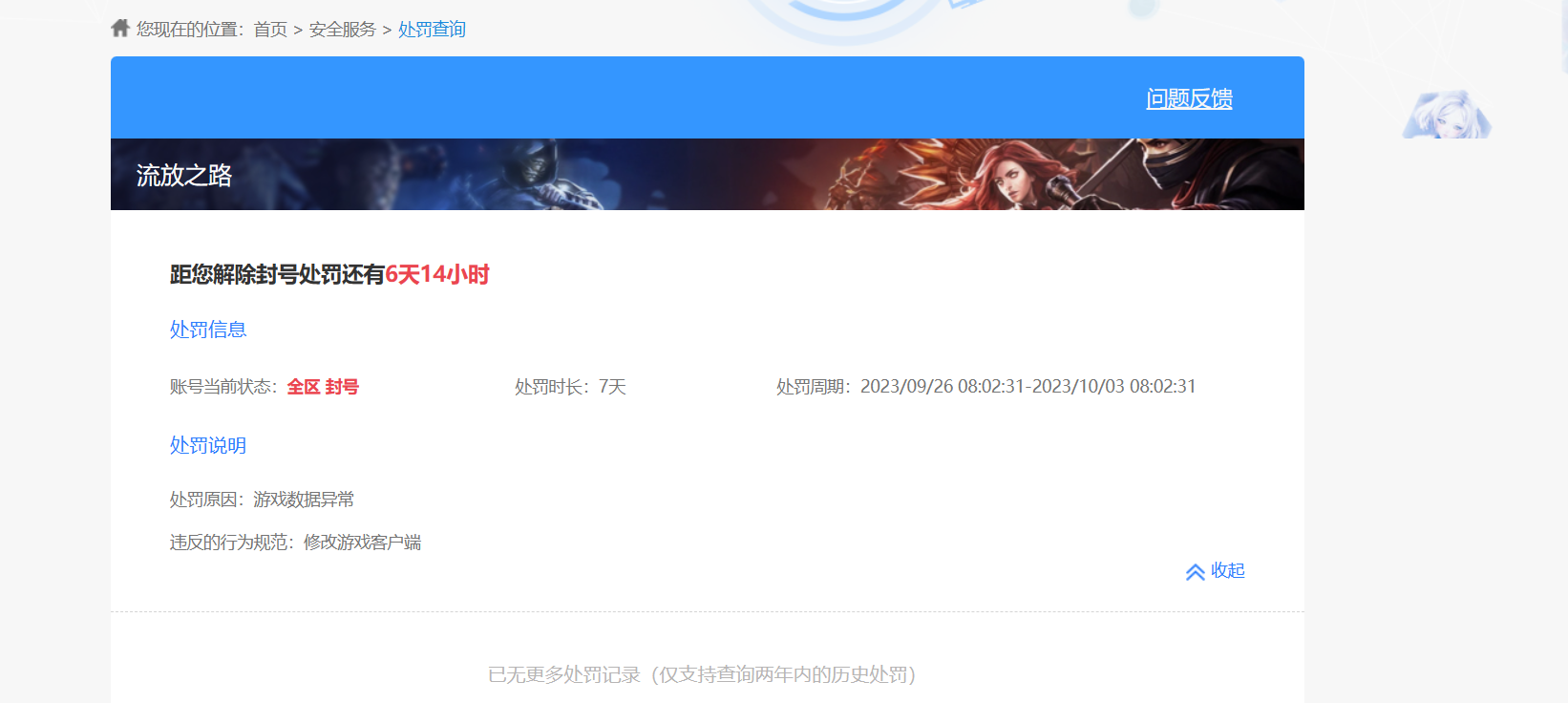This screenshot has height=703, width=1568.
Task: Click the 流放之路 game banner title
Action: click(184, 176)
